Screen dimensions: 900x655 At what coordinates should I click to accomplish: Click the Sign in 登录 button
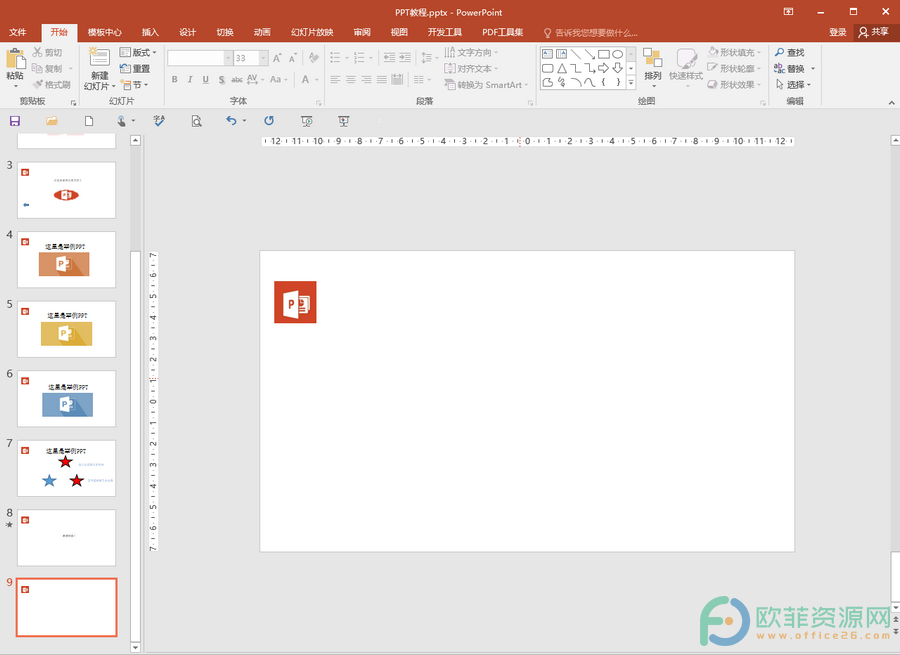tap(837, 32)
